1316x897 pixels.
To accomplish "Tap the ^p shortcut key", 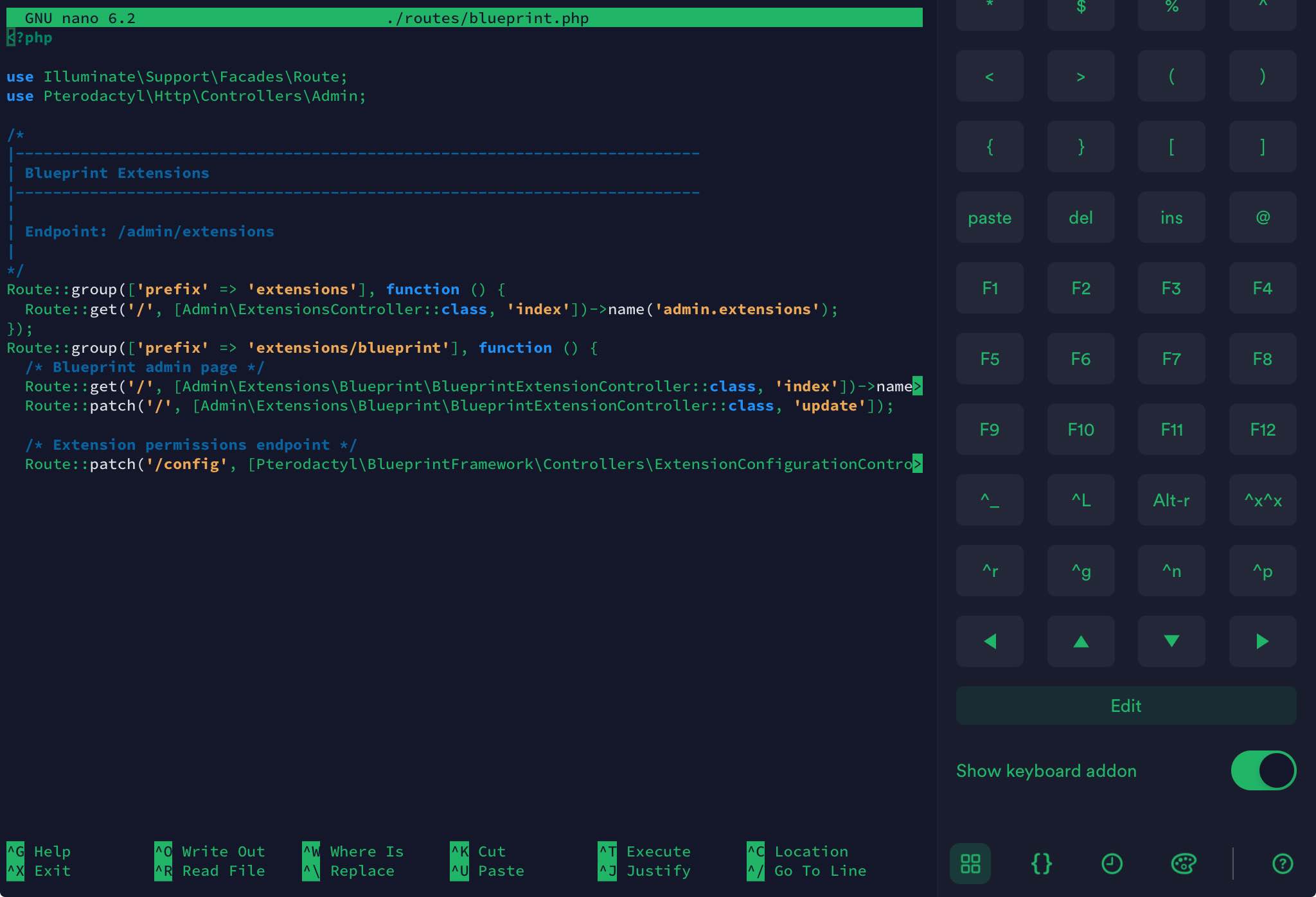I will pyautogui.click(x=1263, y=571).
